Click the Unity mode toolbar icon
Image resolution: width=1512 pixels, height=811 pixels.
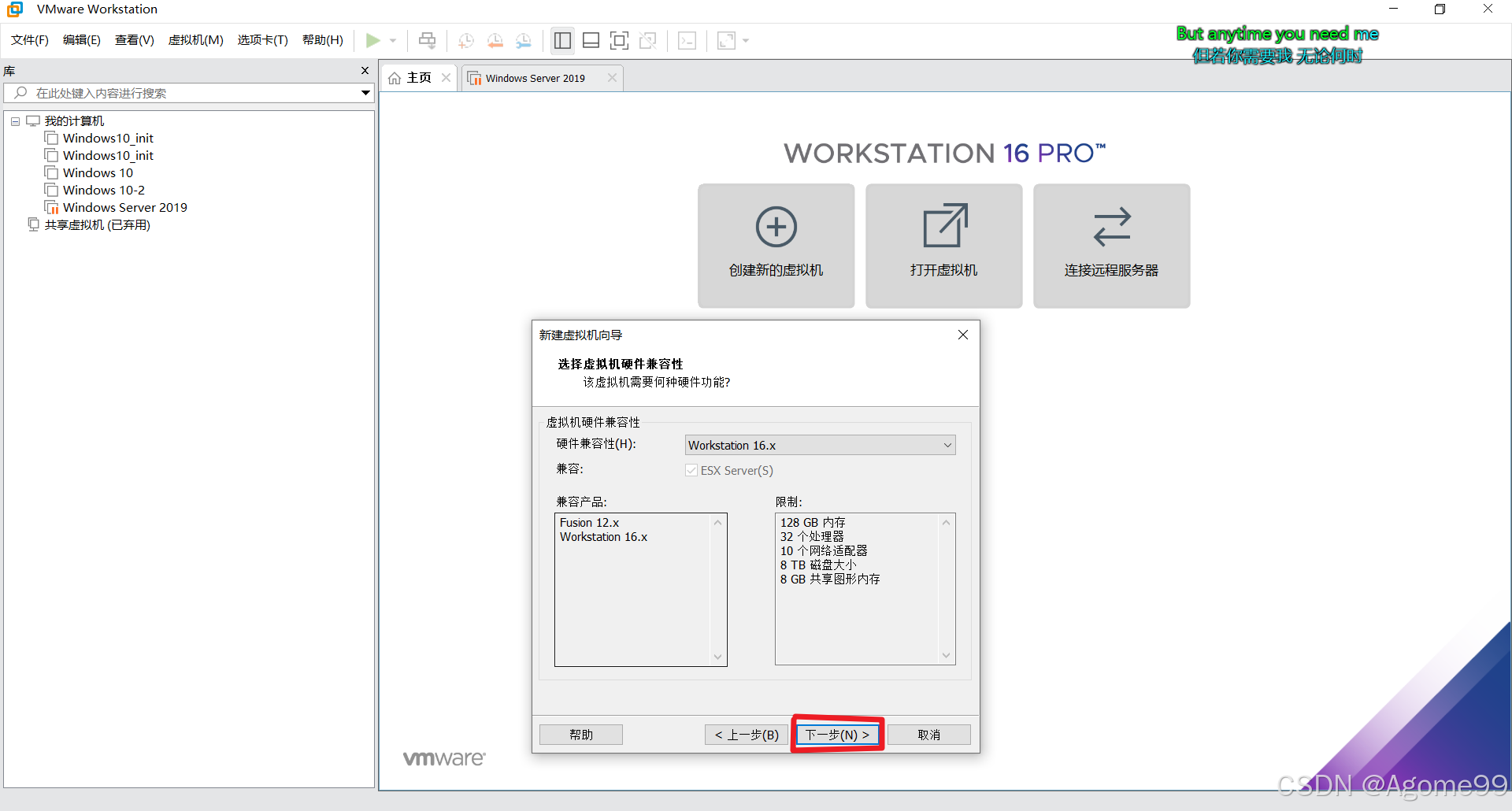648,40
